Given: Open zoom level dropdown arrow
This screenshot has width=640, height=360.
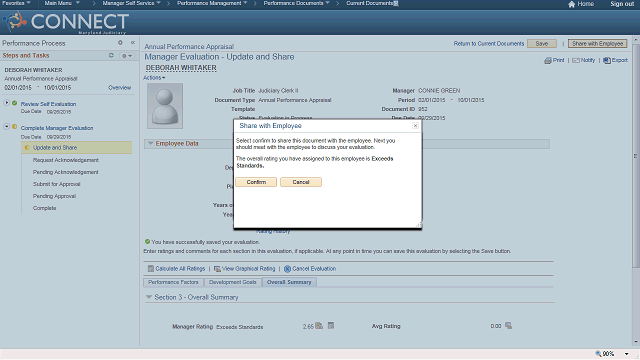Looking at the screenshot, I should (x=627, y=353).
